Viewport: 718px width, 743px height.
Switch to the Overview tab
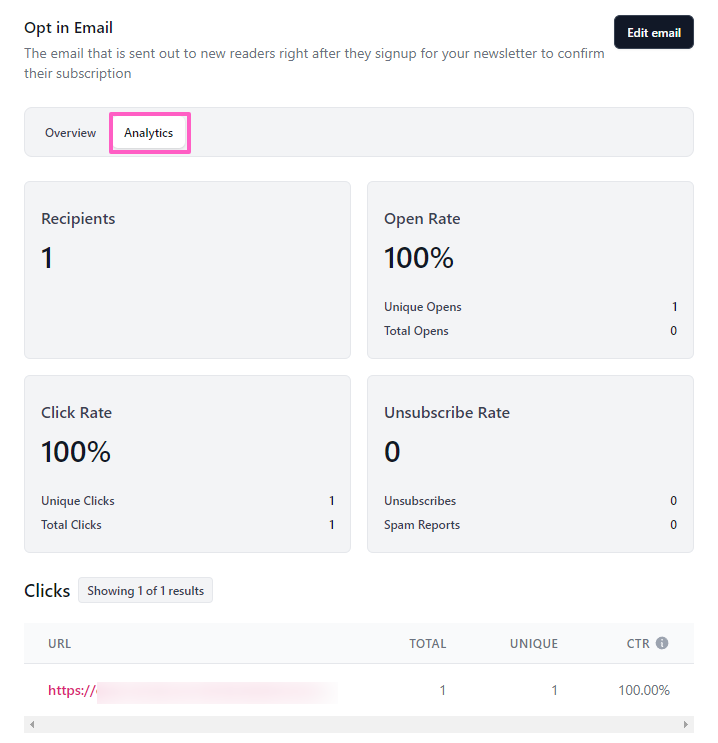(x=70, y=133)
